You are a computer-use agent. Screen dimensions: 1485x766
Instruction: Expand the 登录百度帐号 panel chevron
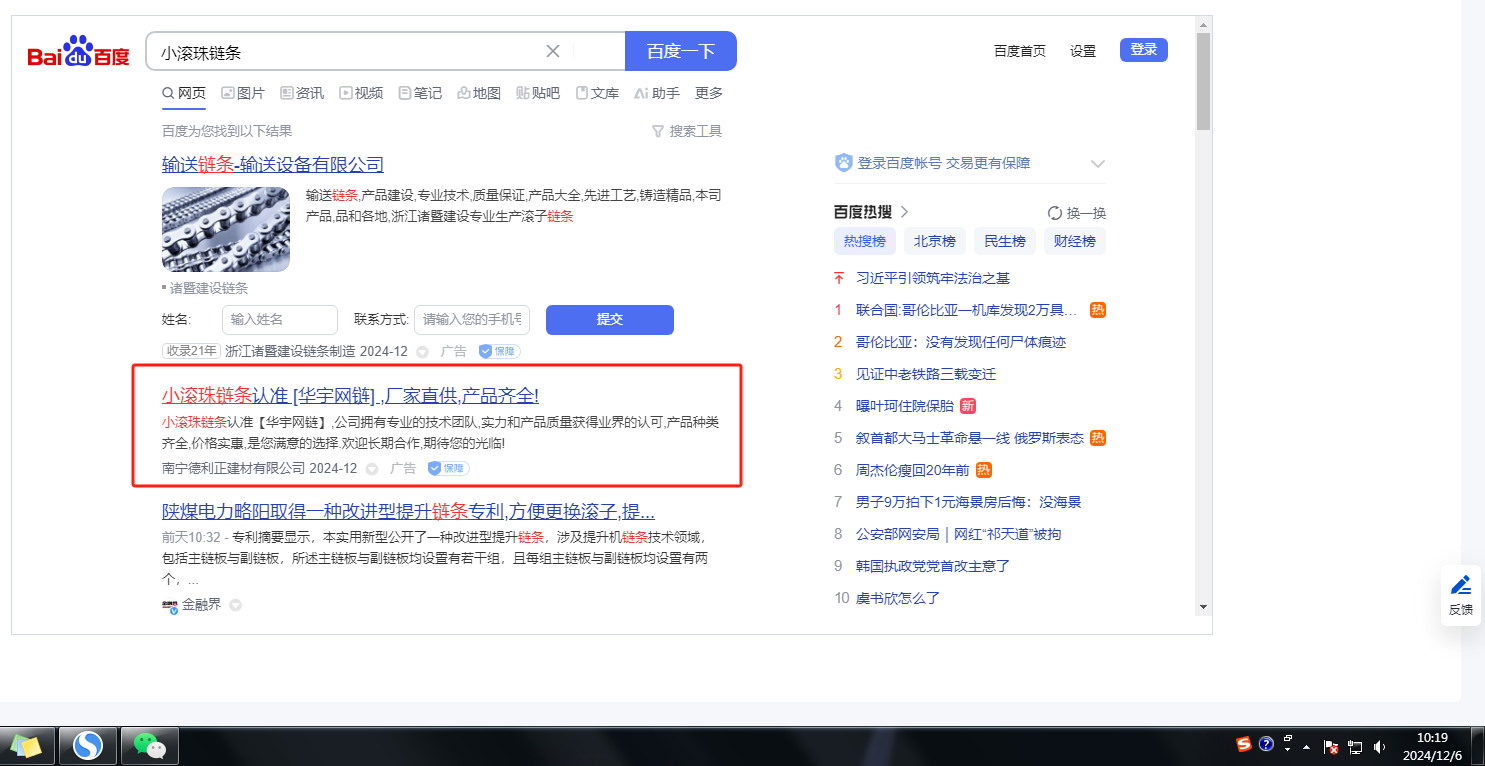tap(1097, 163)
